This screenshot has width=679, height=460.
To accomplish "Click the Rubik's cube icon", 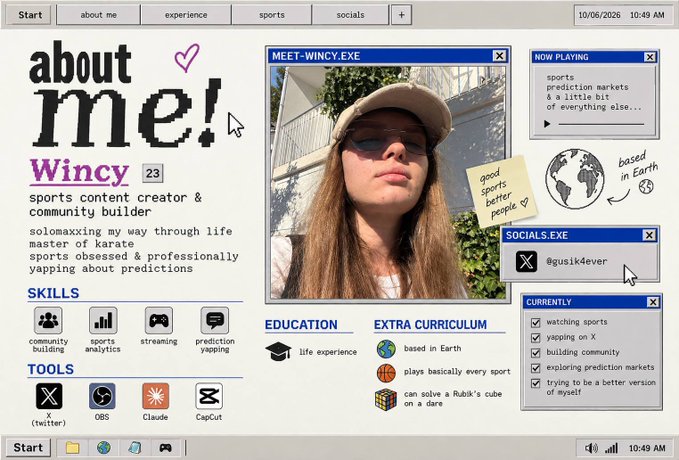I will pos(386,399).
